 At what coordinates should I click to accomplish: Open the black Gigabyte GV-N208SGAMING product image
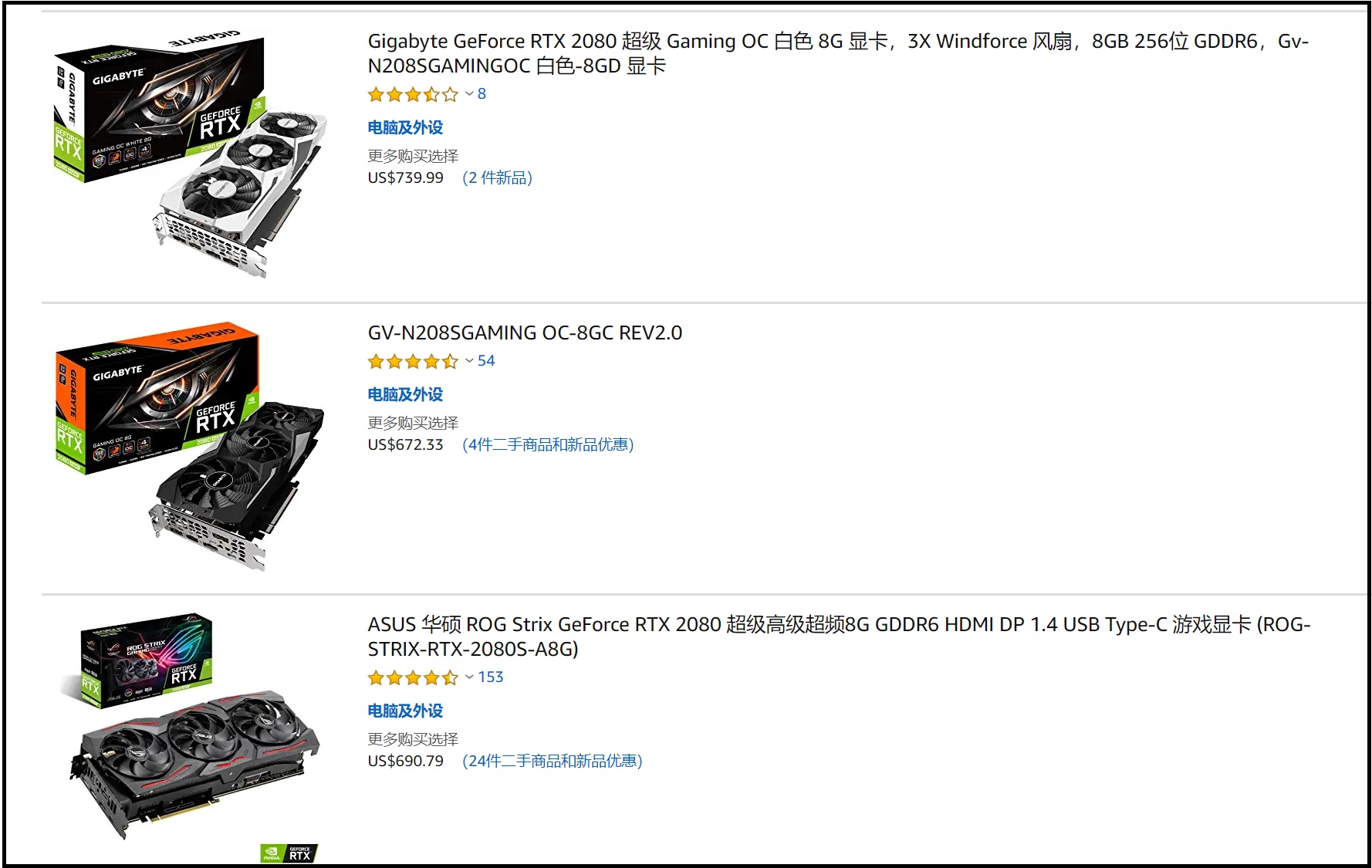coord(191,447)
